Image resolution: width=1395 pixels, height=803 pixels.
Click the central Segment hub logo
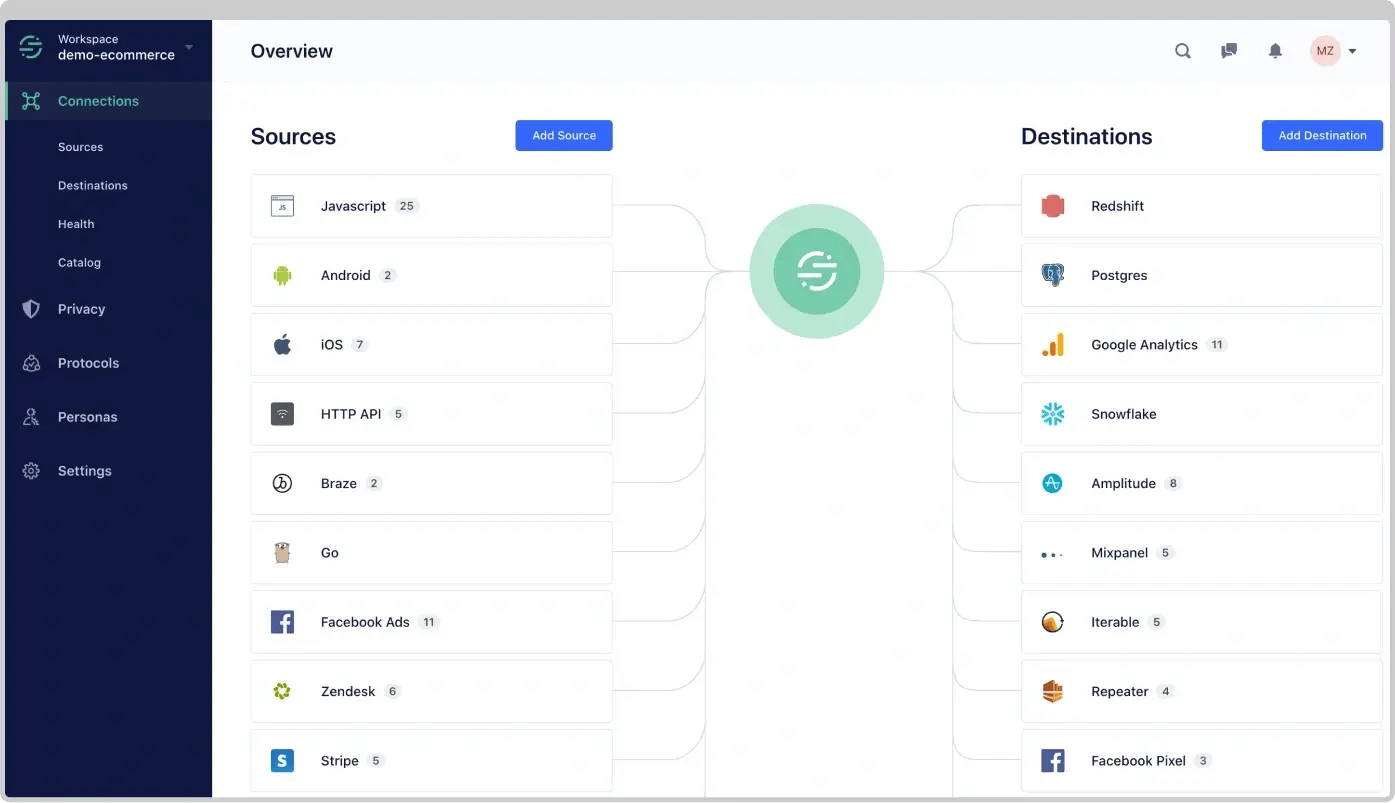click(x=816, y=271)
